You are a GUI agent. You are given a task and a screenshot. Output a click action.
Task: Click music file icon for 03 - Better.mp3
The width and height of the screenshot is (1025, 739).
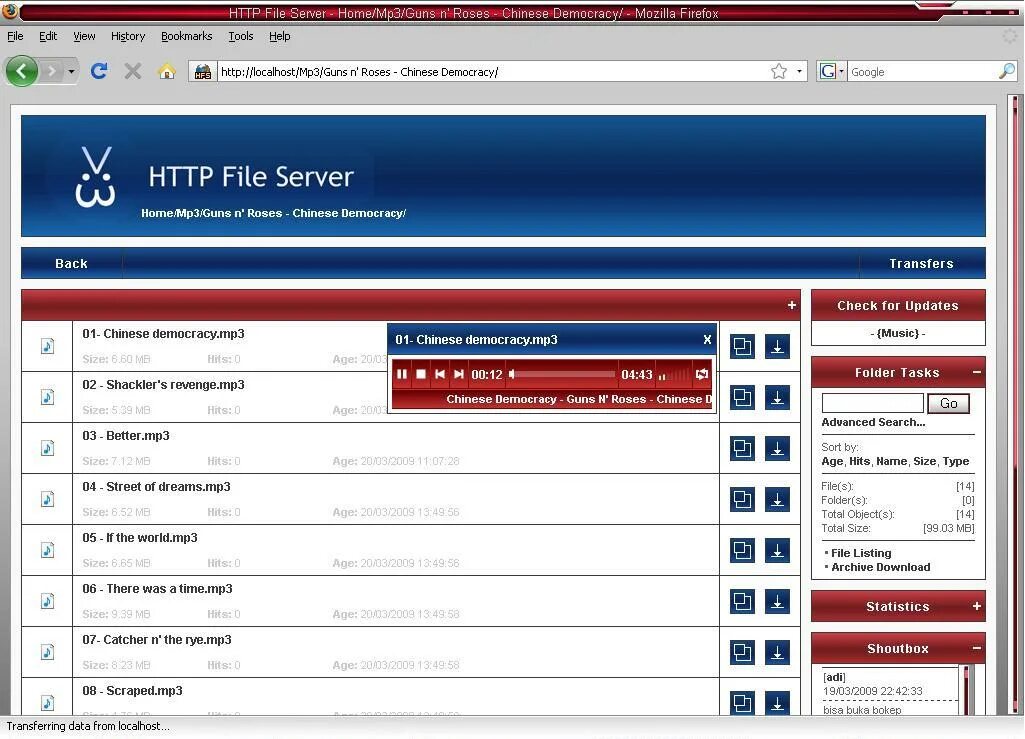[x=47, y=448]
